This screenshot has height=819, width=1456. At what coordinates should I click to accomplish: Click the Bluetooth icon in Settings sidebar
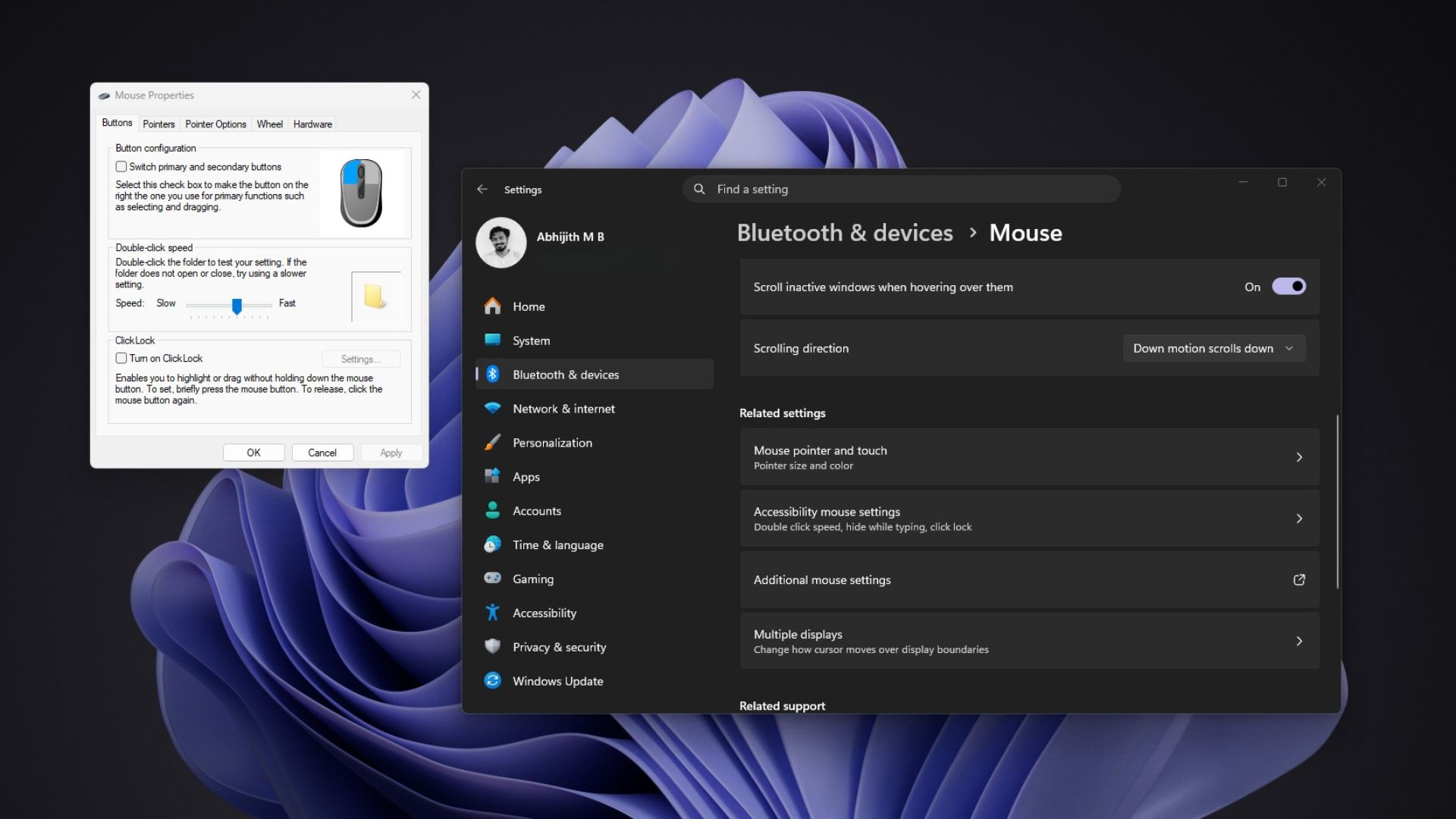492,374
